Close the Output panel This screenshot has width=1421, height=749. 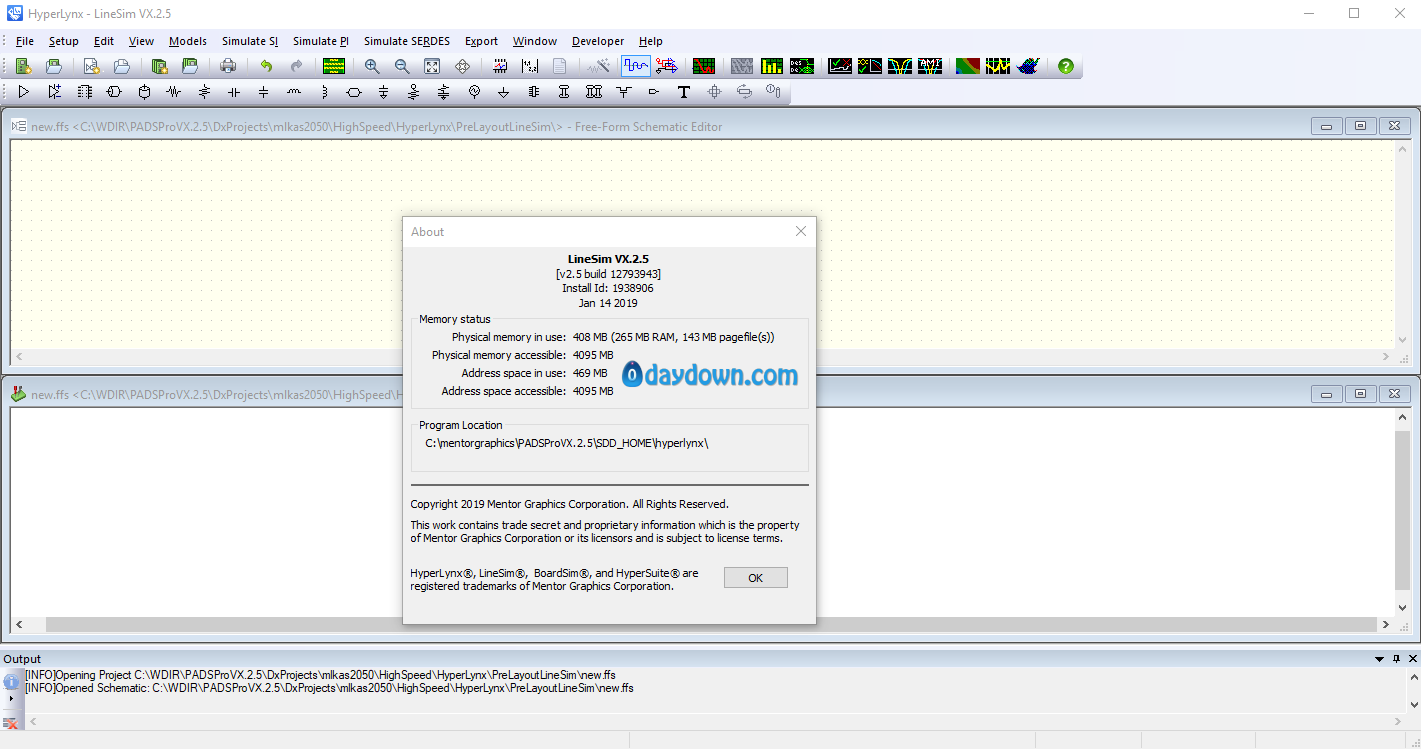pos(1412,659)
